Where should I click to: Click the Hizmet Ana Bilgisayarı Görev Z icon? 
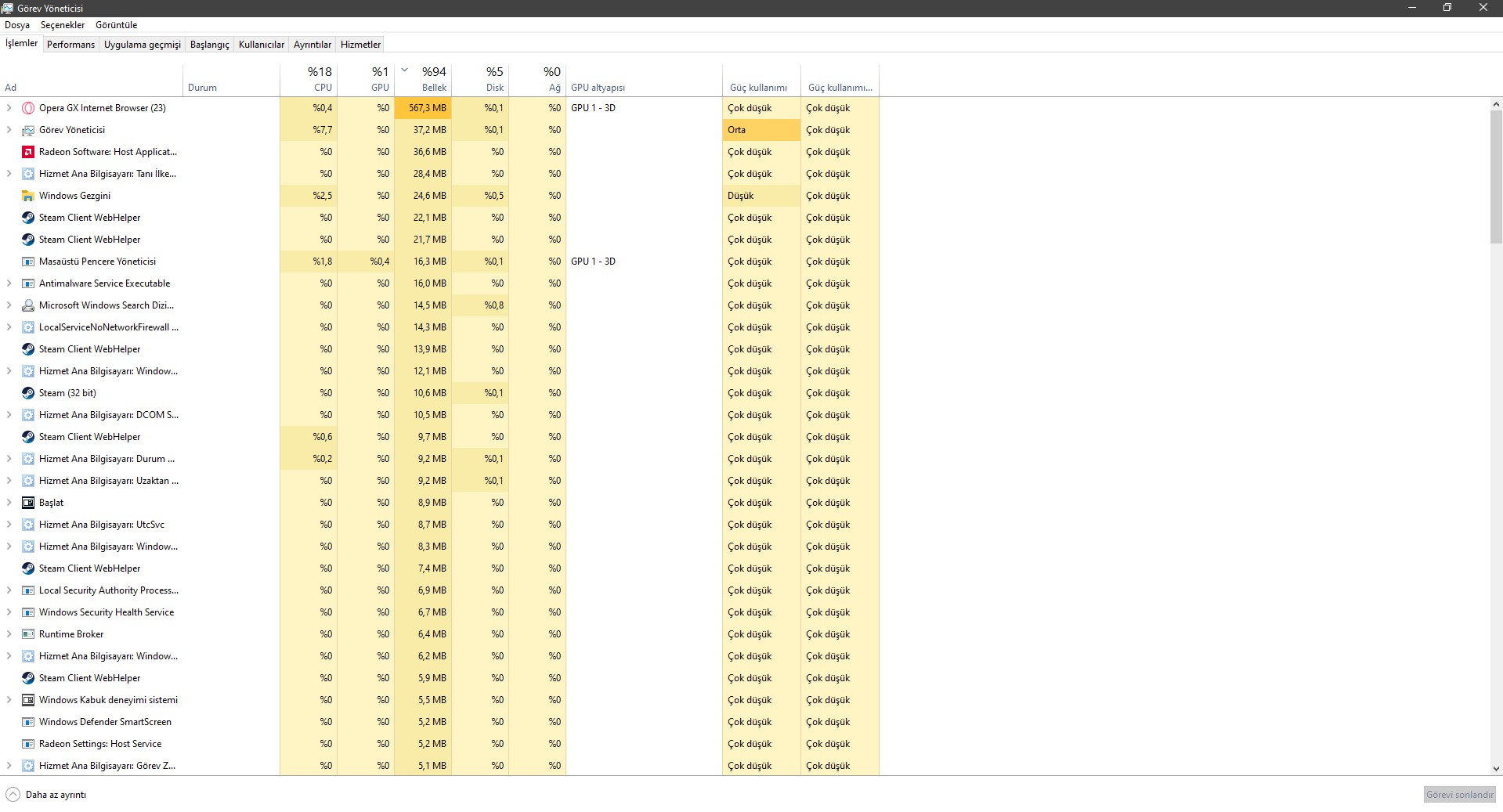pyautogui.click(x=28, y=766)
